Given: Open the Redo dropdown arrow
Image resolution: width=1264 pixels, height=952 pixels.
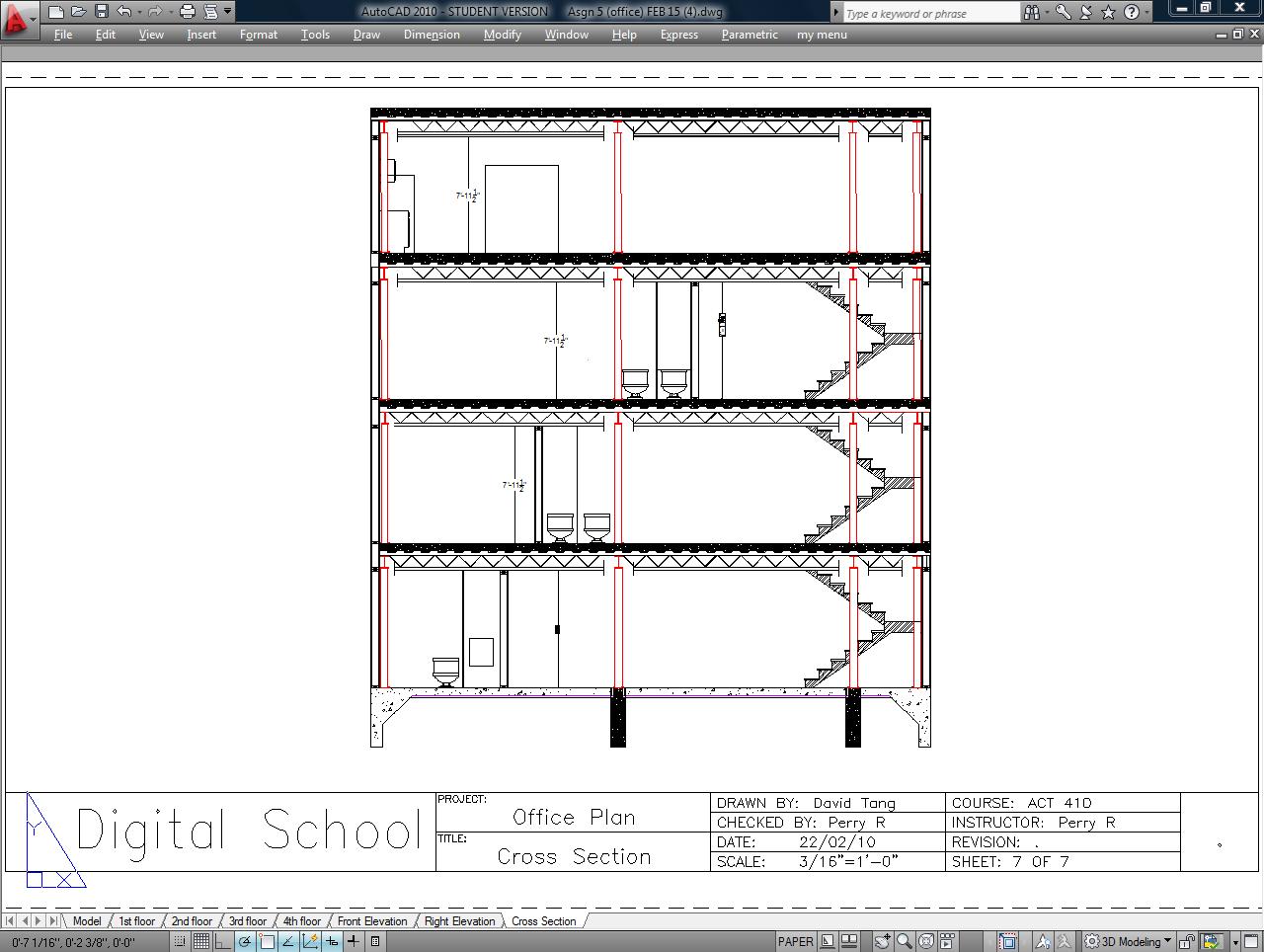Looking at the screenshot, I should pos(170,11).
